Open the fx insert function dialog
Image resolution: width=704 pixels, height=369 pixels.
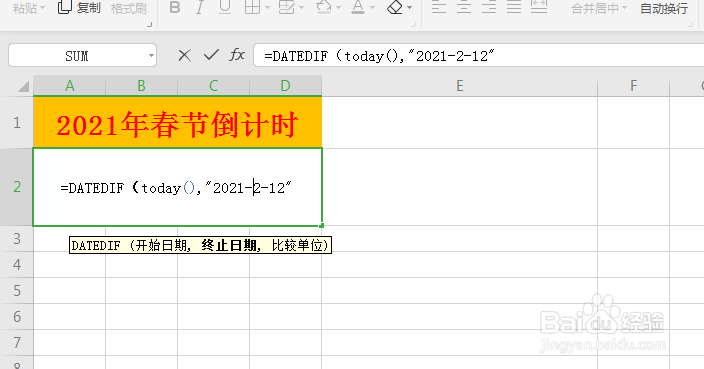pyautogui.click(x=237, y=55)
